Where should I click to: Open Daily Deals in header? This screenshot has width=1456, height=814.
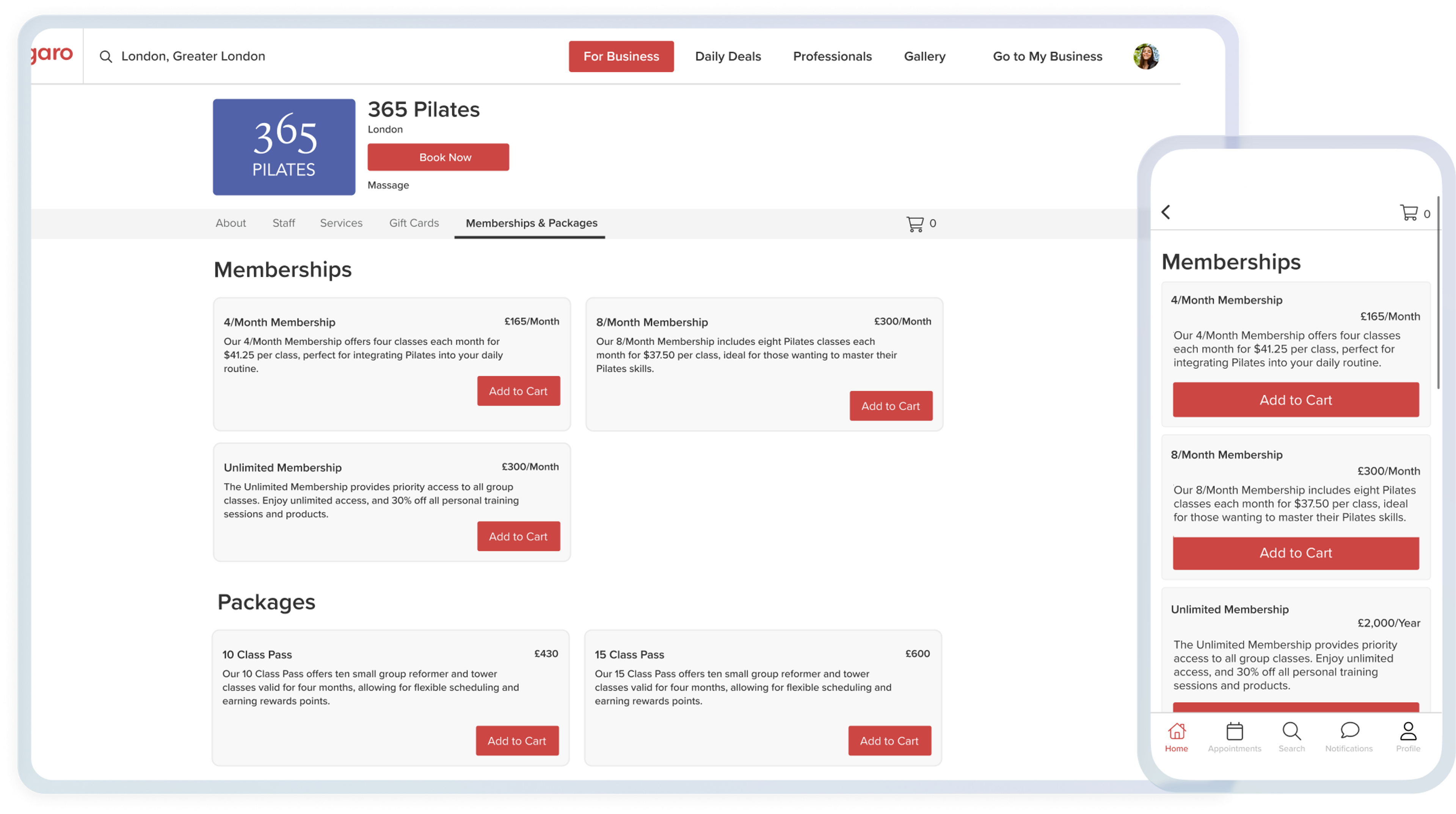[x=728, y=56]
